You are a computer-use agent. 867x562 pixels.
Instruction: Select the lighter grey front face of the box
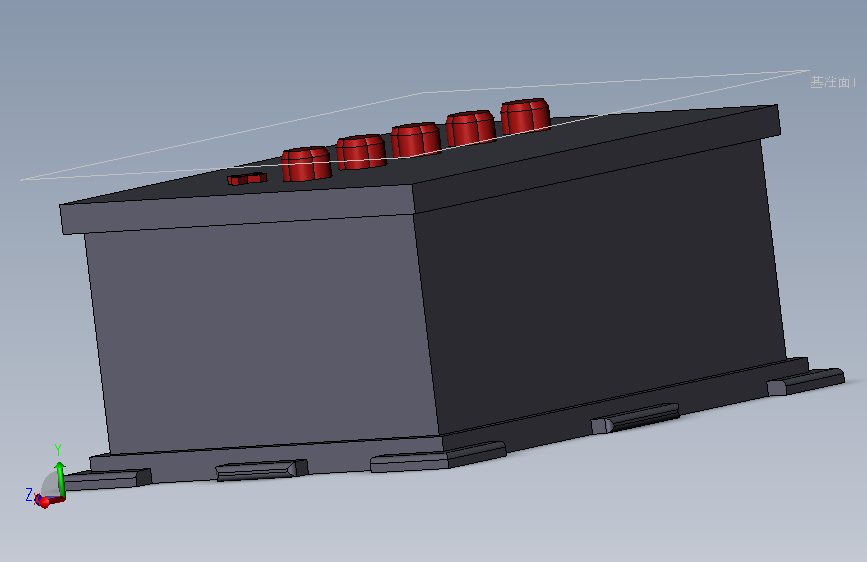point(260,332)
